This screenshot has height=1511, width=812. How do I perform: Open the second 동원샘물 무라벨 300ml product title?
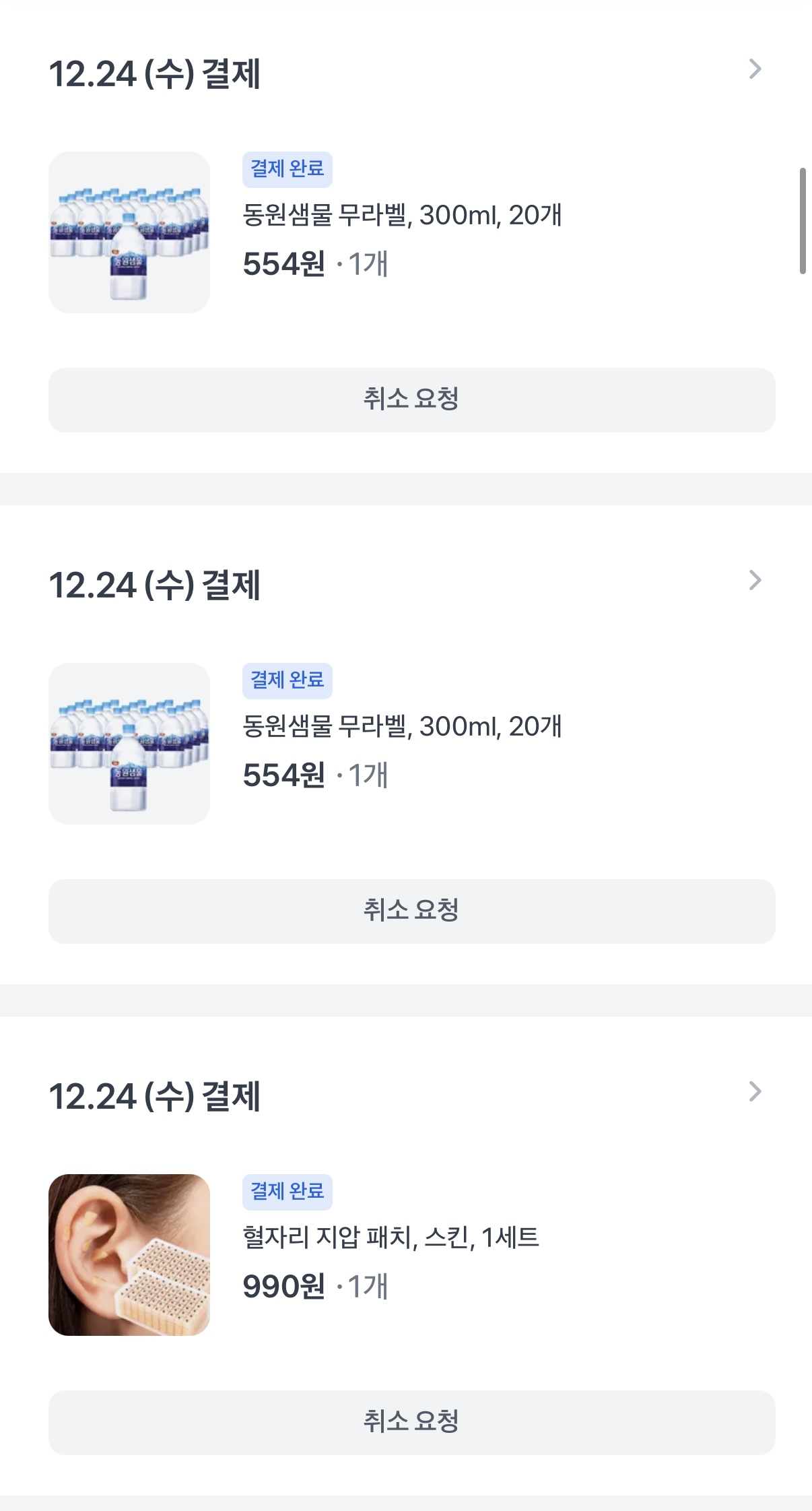tap(402, 727)
